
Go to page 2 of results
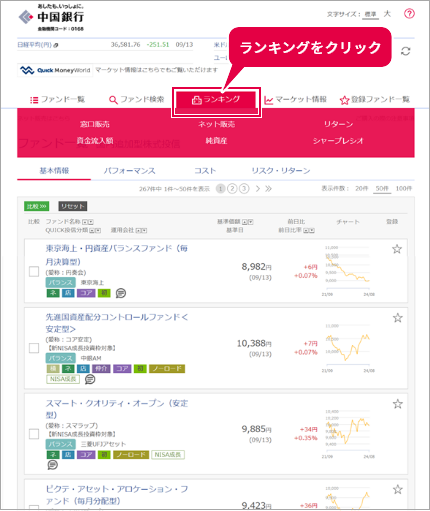tap(232, 189)
